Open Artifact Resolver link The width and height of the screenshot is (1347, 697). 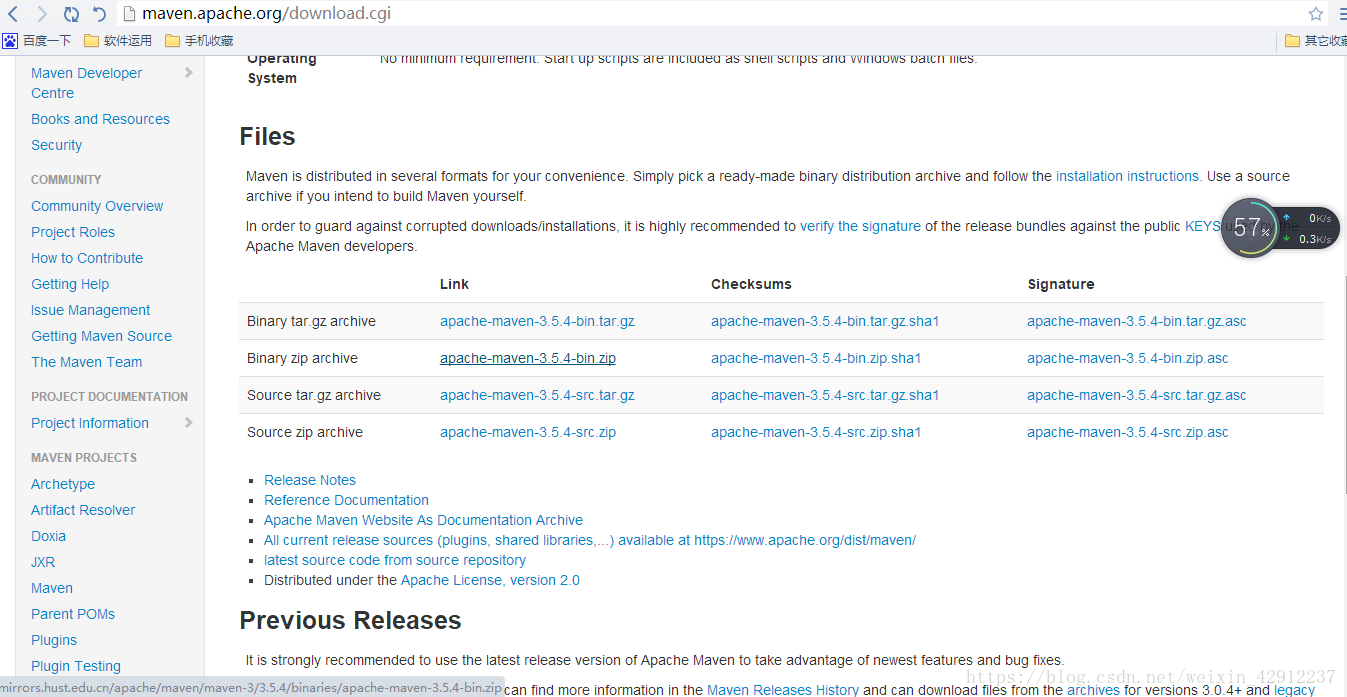[x=83, y=510]
